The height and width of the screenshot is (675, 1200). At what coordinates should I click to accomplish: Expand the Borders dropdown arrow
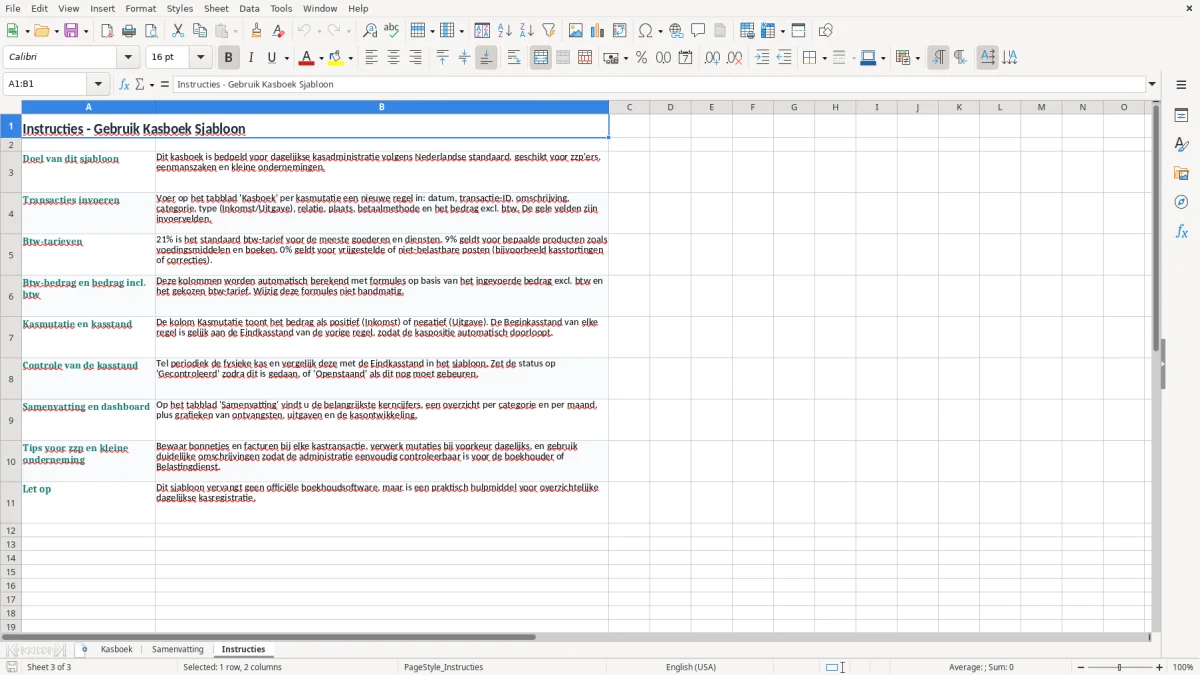(823, 58)
